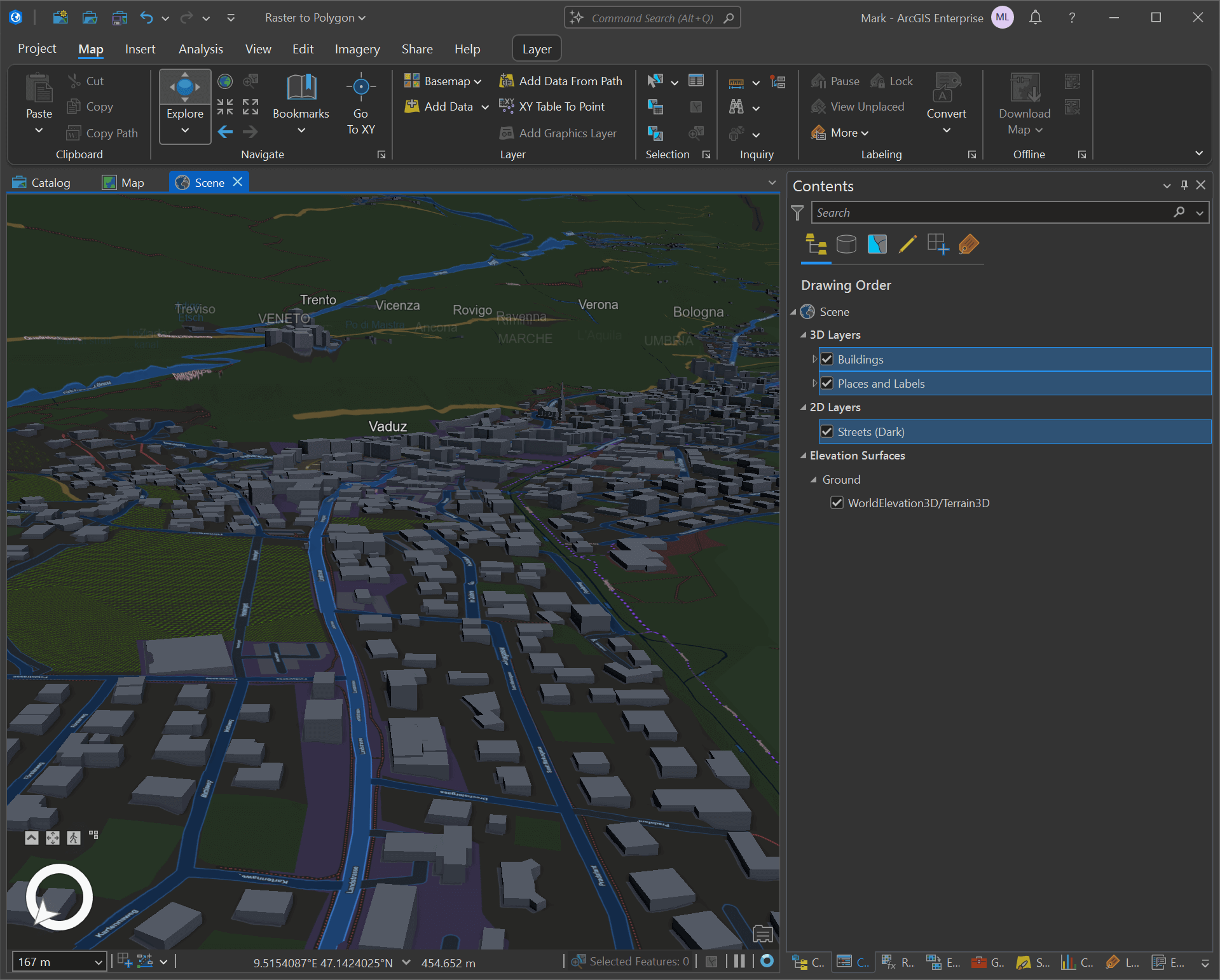Toggle Streets (Dark) layer visibility
Image resolution: width=1220 pixels, height=980 pixels.
tap(827, 432)
